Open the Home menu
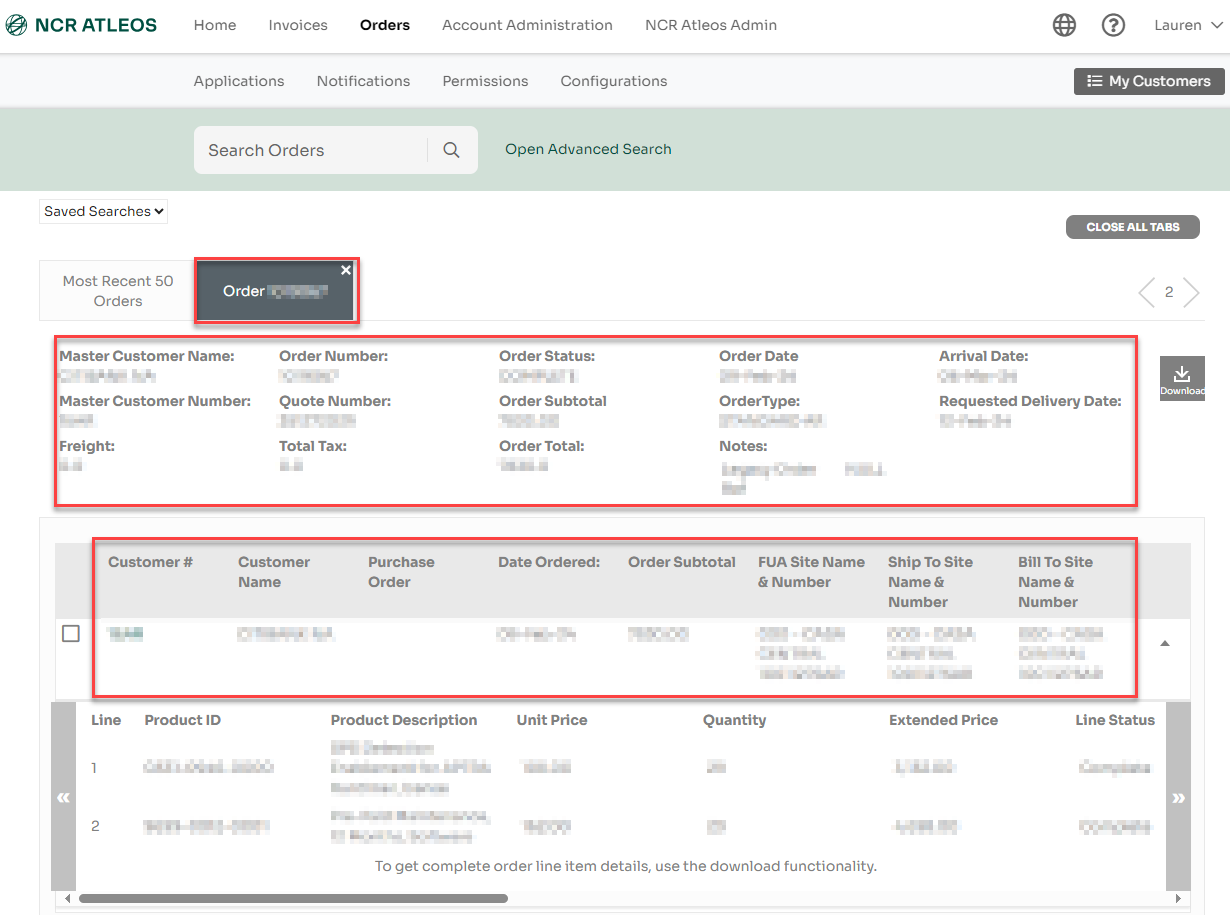This screenshot has height=915, width=1230. (x=215, y=25)
